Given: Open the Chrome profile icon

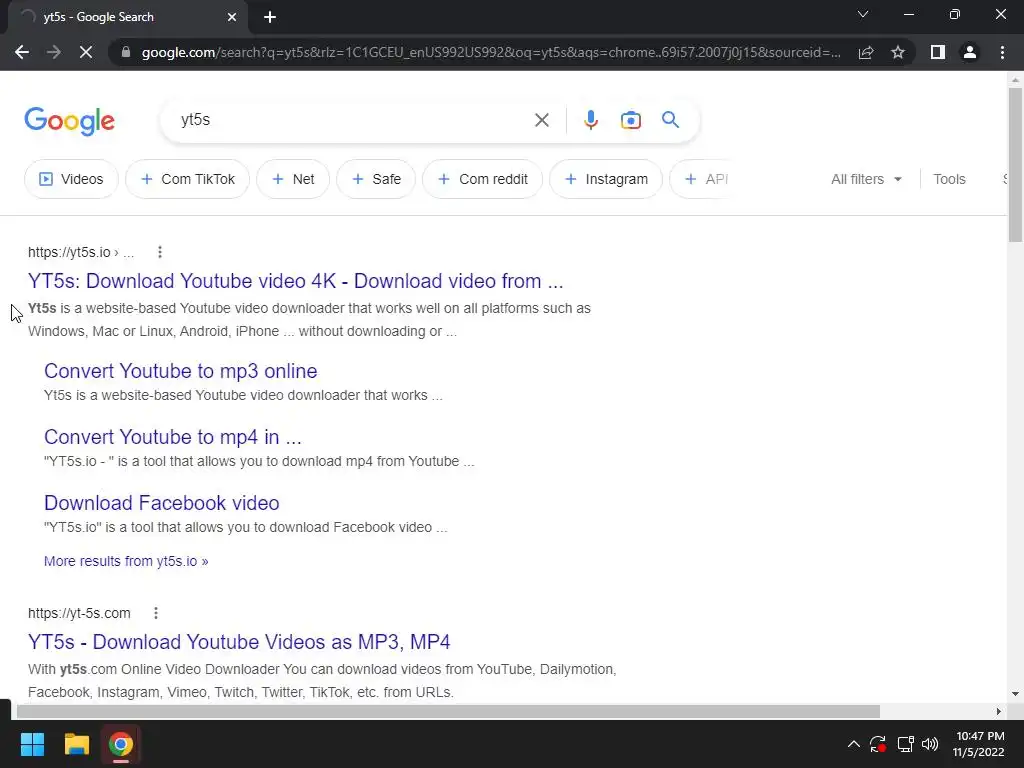Looking at the screenshot, I should (970, 52).
